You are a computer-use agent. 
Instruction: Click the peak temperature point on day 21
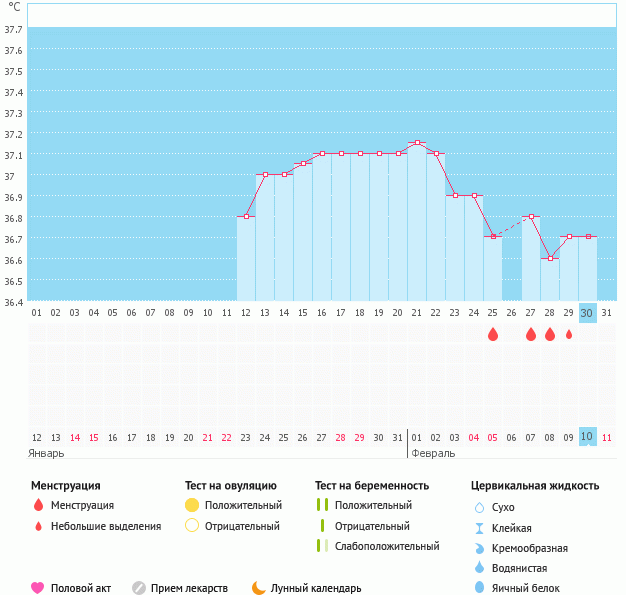pyautogui.click(x=417, y=143)
